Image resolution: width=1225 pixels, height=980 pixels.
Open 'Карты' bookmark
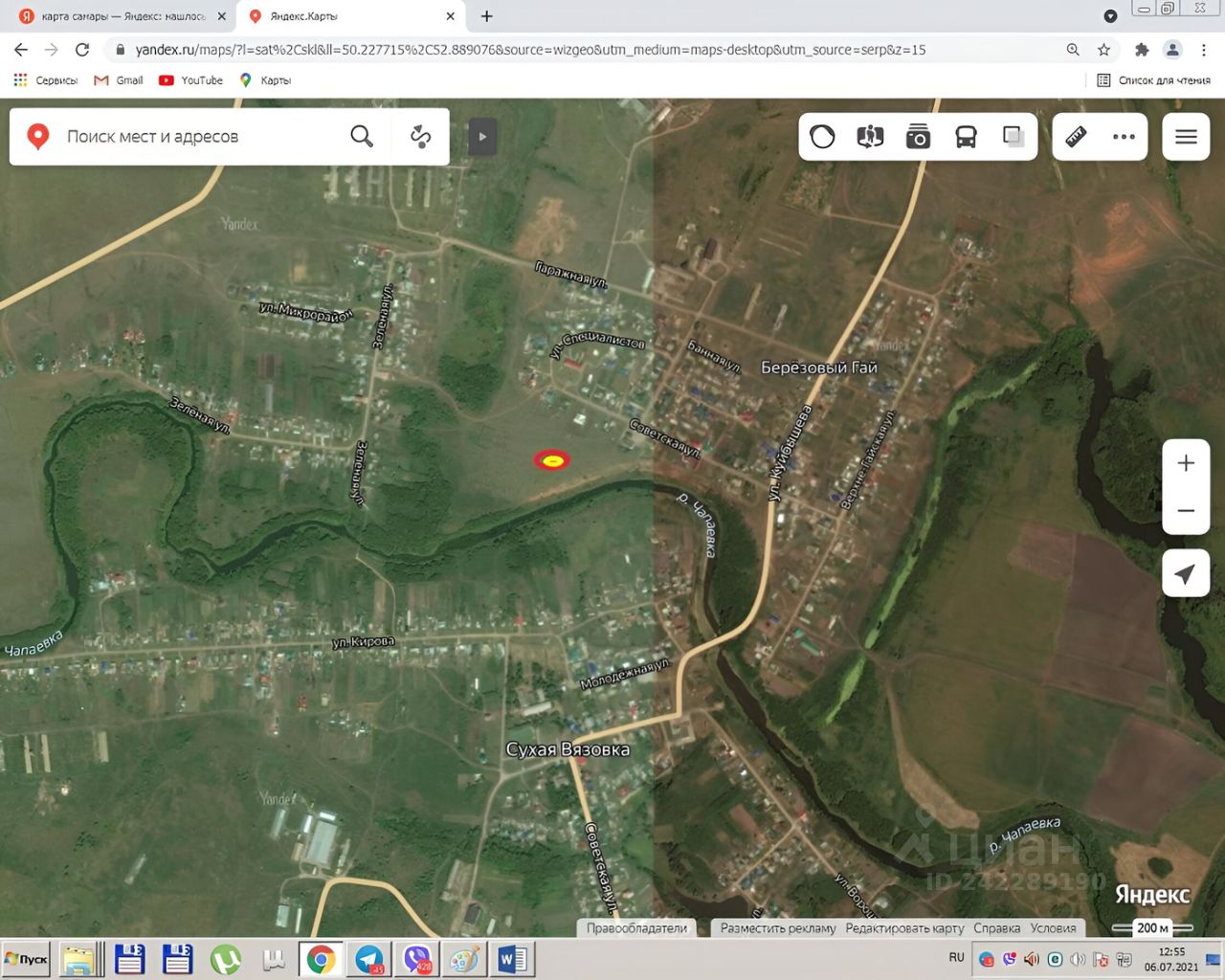click(265, 80)
